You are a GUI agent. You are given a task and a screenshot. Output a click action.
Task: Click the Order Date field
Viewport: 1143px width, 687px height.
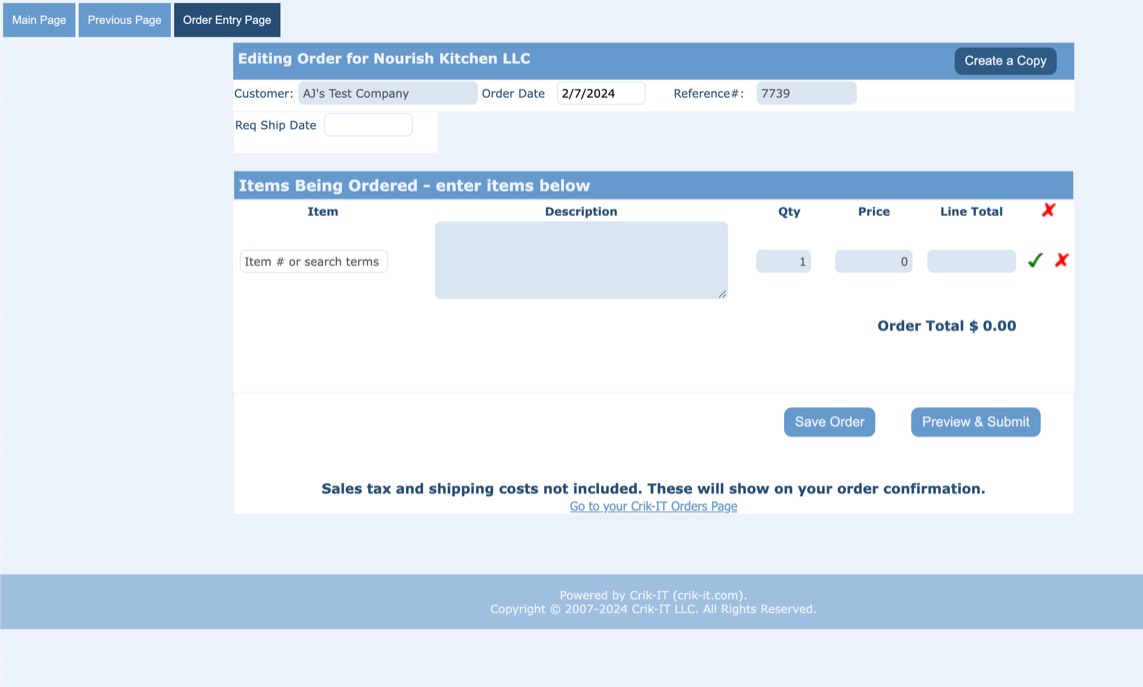[x=601, y=94]
